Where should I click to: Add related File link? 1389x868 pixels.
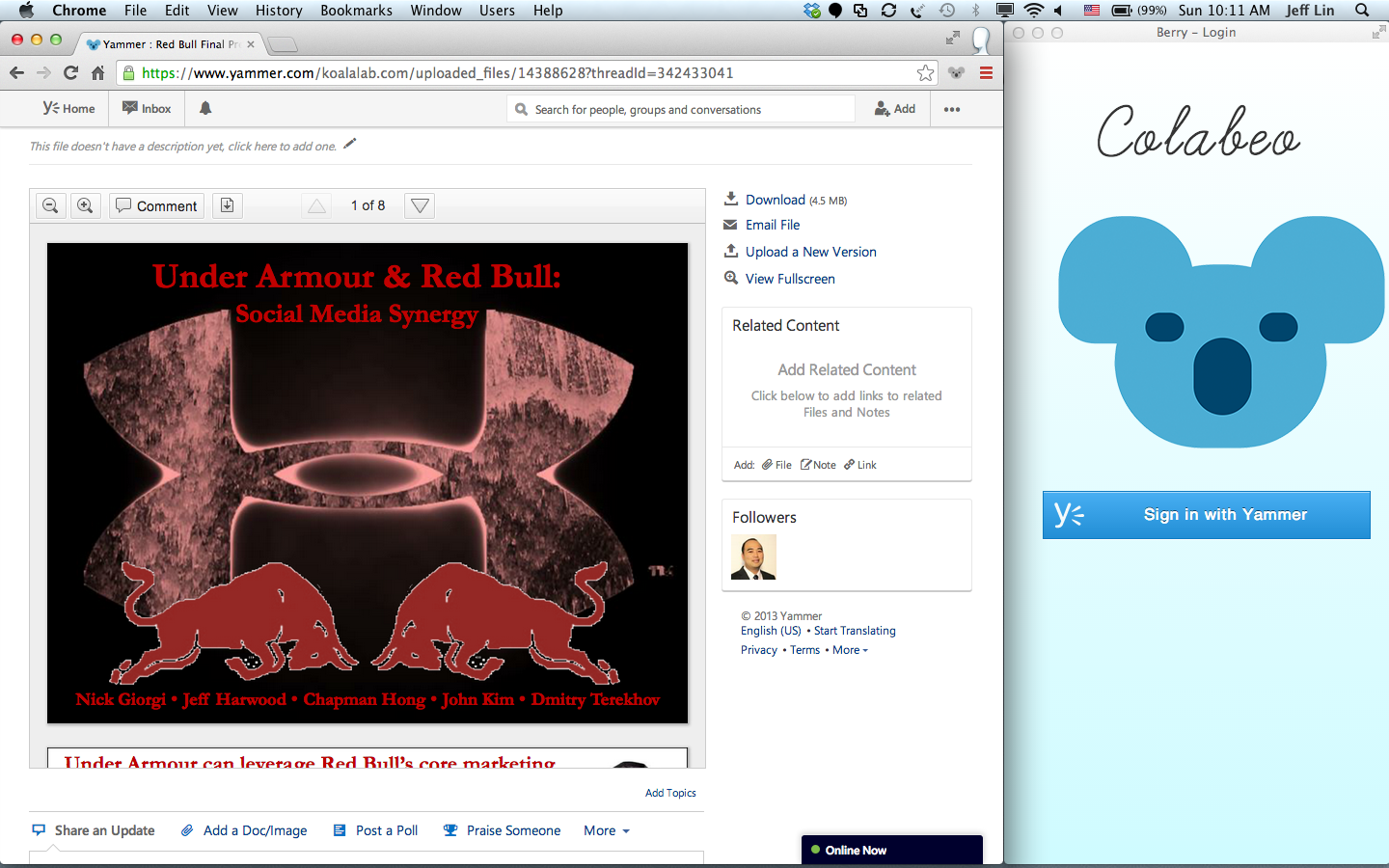click(776, 465)
